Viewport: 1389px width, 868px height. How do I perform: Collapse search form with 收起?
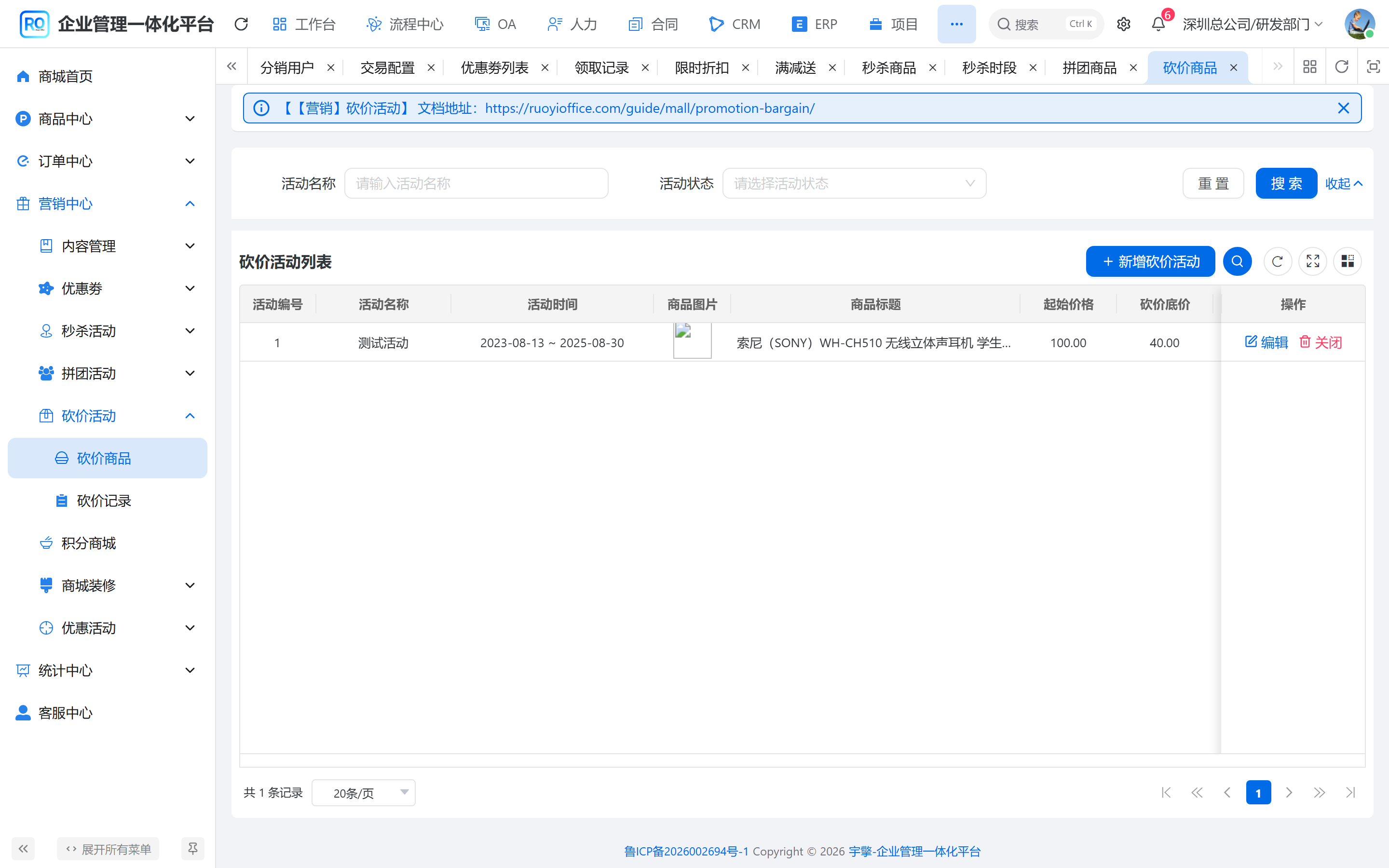1344,184
